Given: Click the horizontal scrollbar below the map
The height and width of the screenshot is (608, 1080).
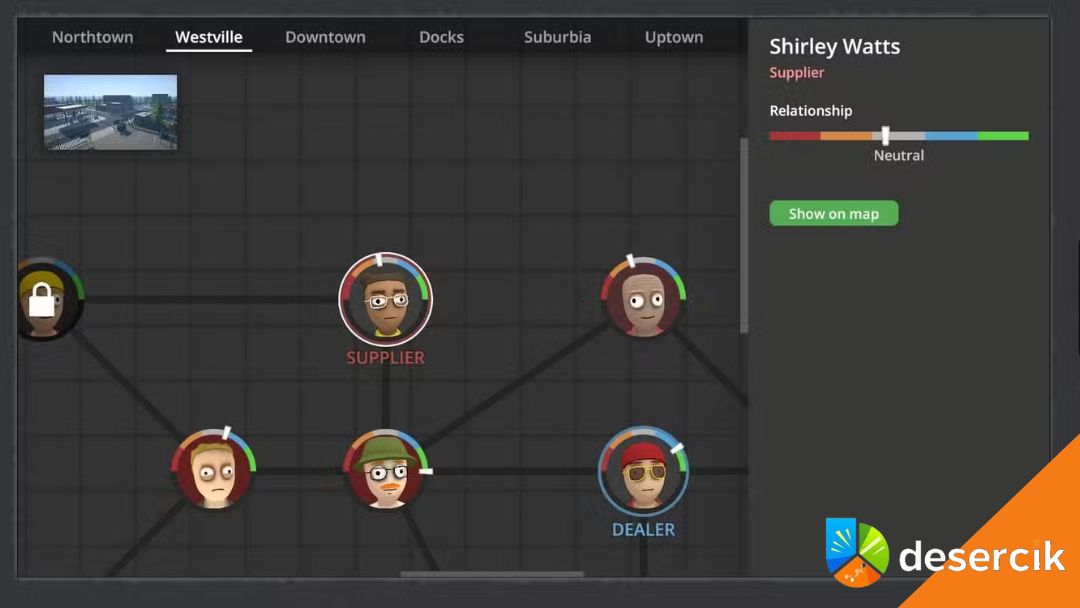Looking at the screenshot, I should [x=492, y=575].
